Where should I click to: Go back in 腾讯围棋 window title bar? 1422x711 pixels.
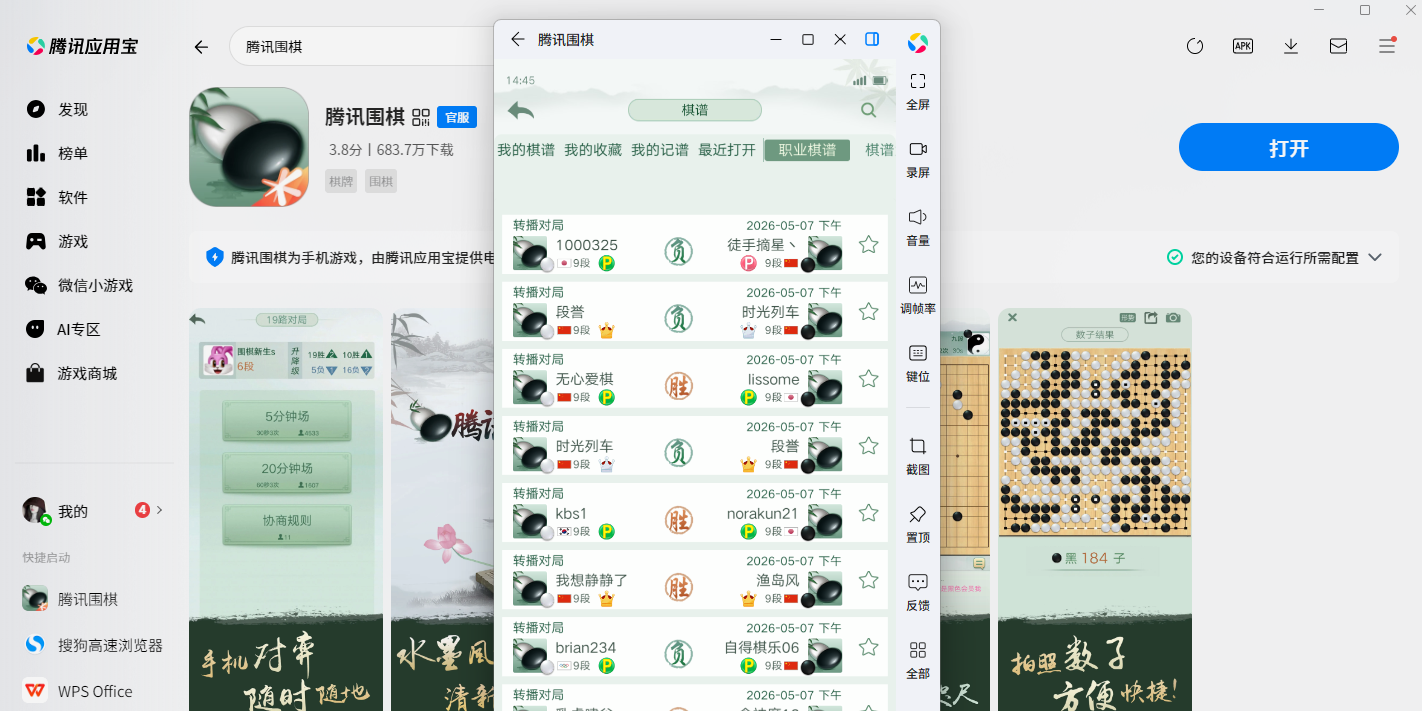point(517,39)
